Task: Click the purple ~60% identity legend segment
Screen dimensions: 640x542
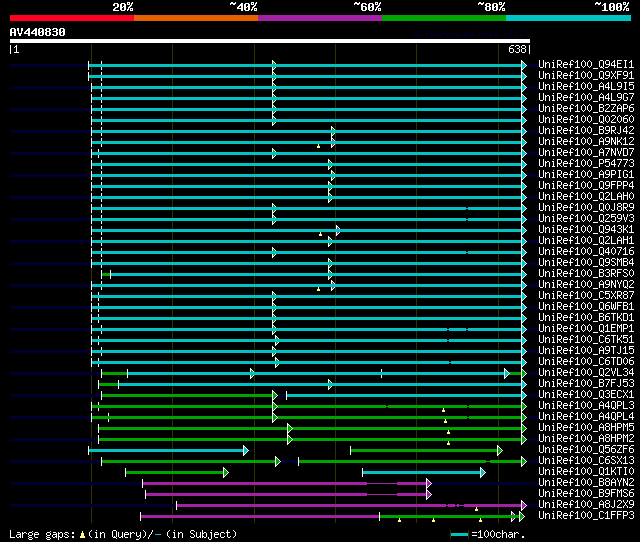Action: click(320, 18)
